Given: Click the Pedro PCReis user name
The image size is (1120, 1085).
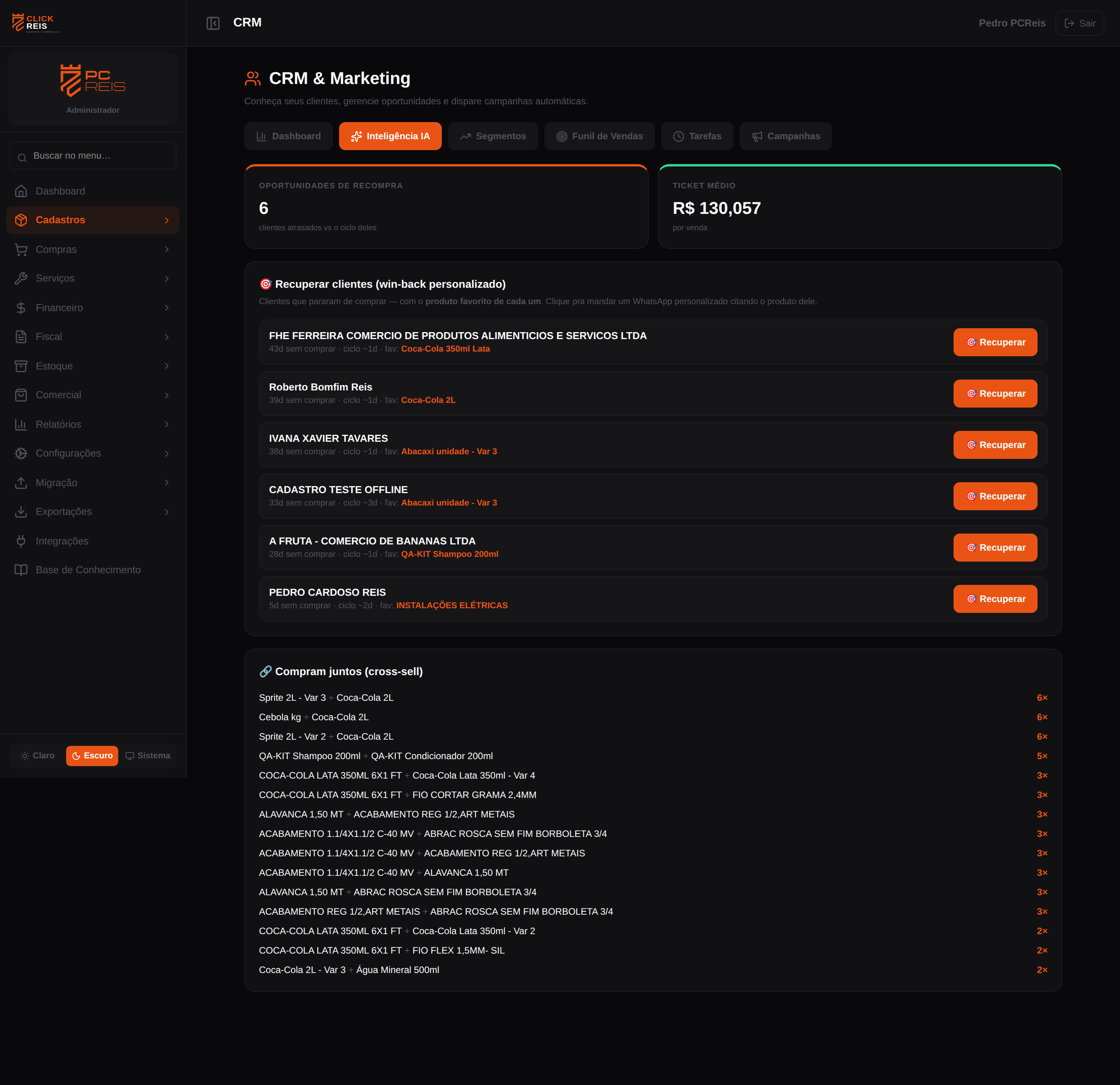Looking at the screenshot, I should 1012,23.
